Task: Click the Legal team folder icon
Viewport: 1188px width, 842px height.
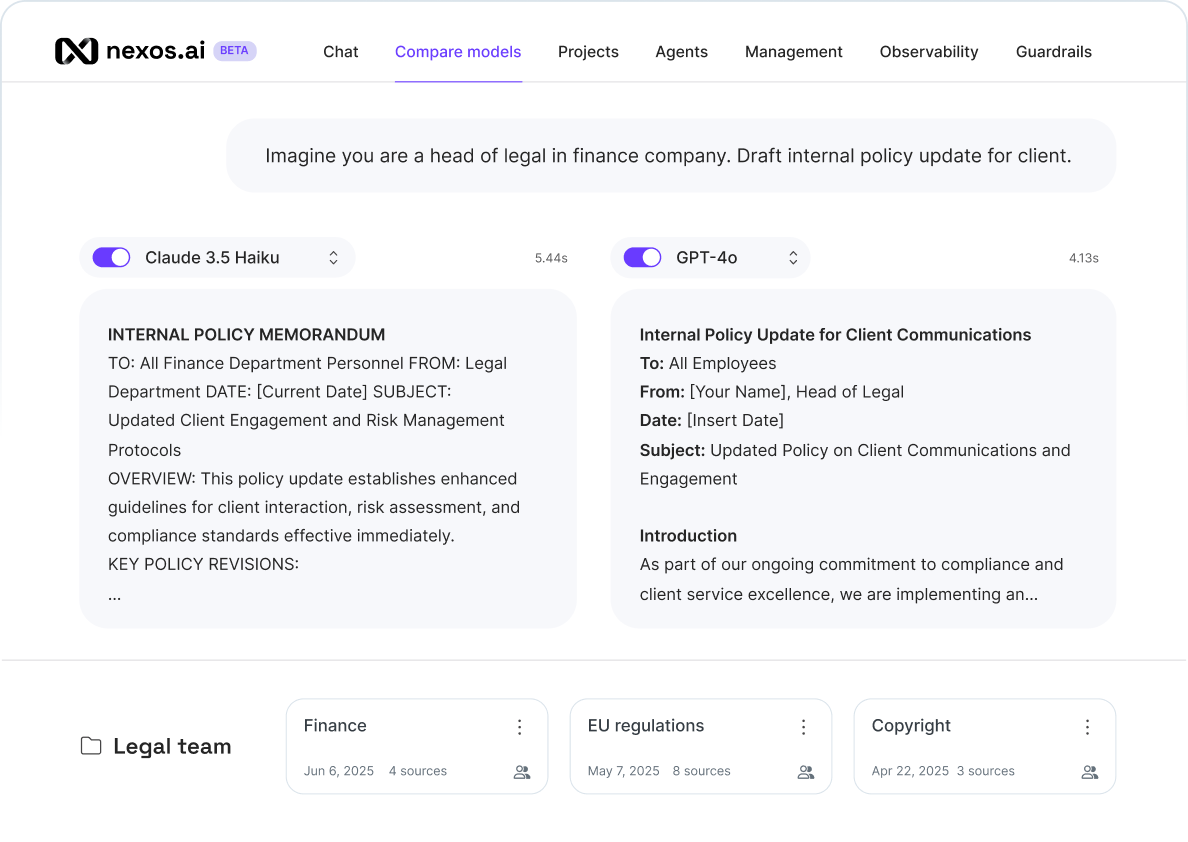Action: pos(91,746)
